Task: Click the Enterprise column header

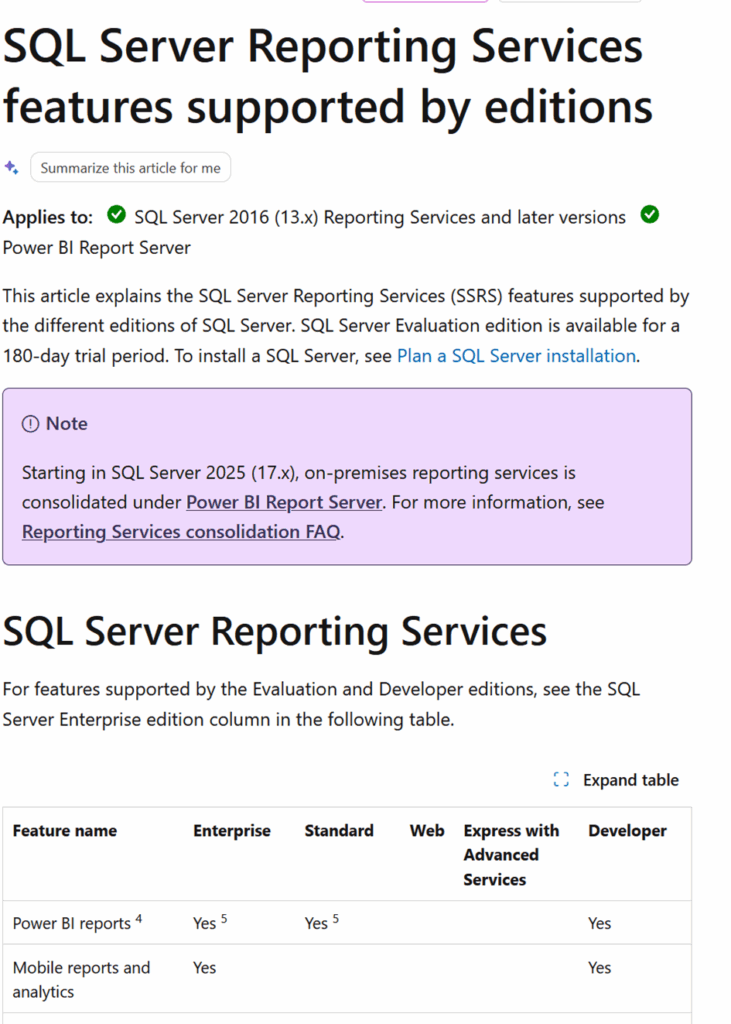Action: [232, 830]
